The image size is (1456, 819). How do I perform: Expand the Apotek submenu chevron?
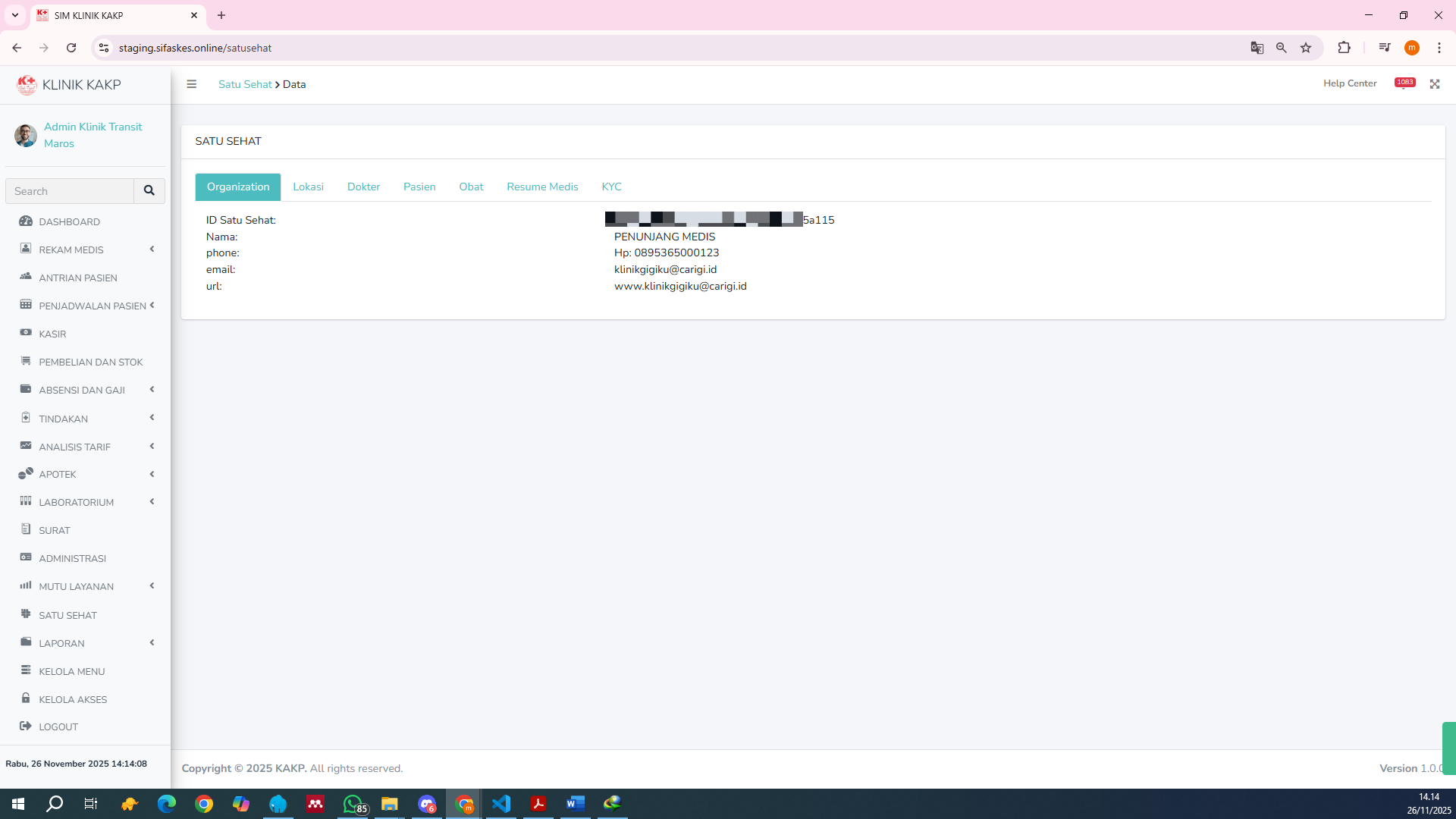[x=152, y=475]
